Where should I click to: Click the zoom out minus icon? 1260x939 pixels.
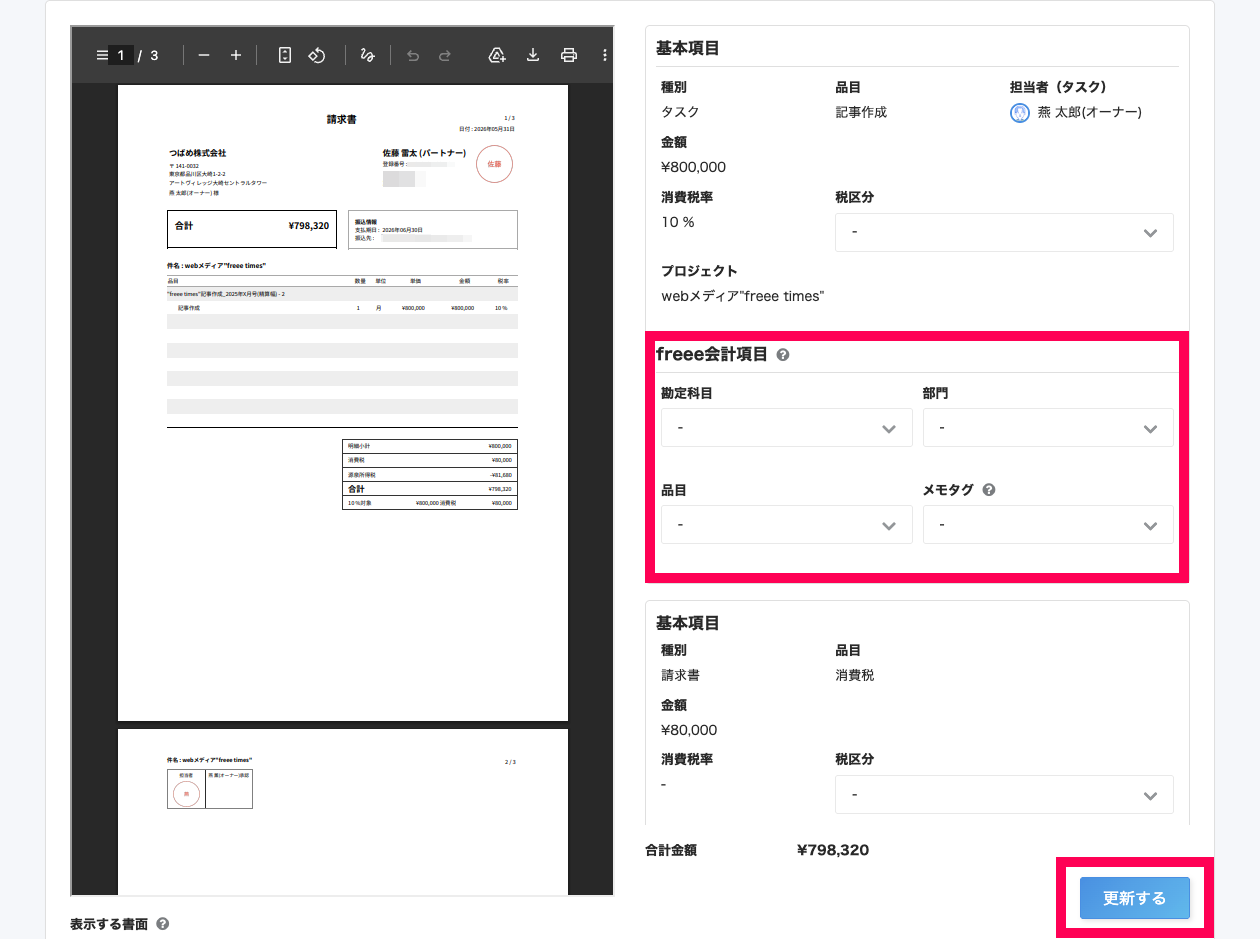pos(204,55)
